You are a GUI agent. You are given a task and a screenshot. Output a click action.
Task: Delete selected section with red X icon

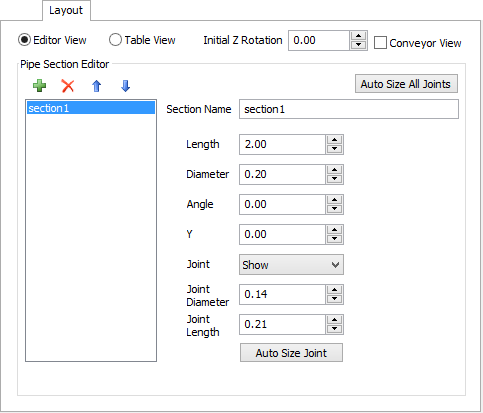point(68,86)
